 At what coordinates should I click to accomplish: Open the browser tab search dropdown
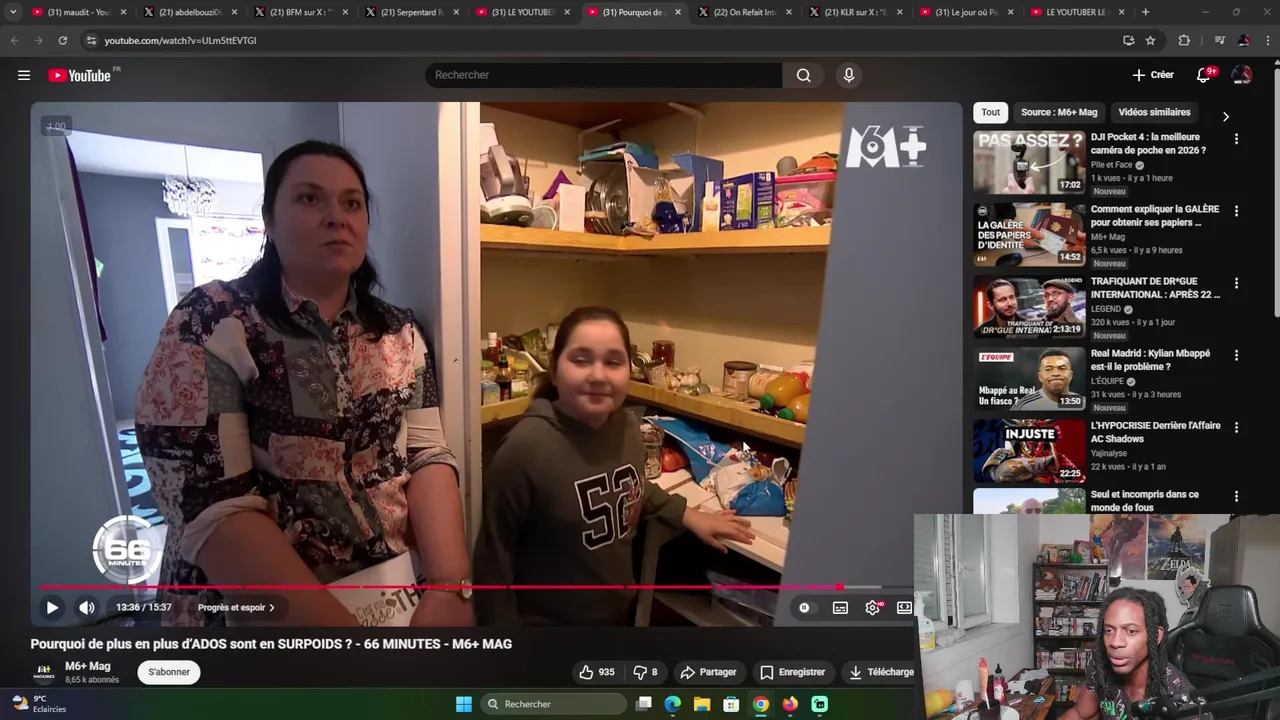coord(13,12)
